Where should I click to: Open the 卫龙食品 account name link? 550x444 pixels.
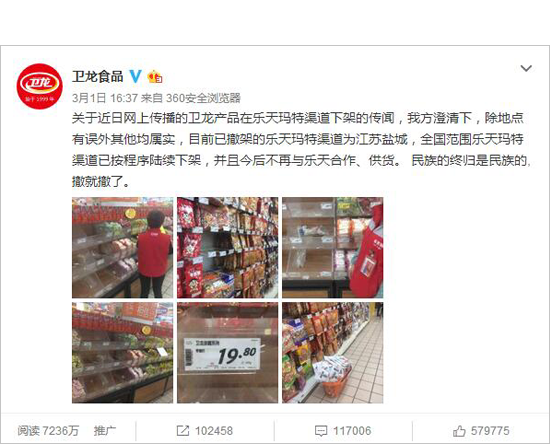click(98, 76)
